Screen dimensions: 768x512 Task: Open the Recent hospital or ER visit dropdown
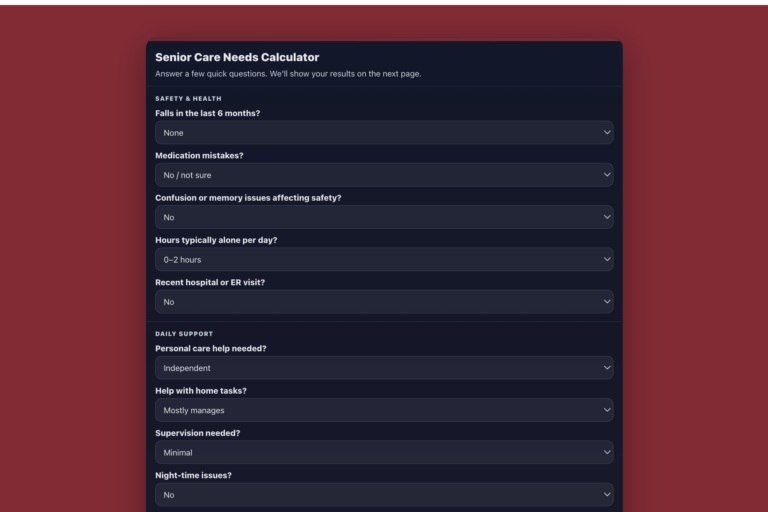384,302
